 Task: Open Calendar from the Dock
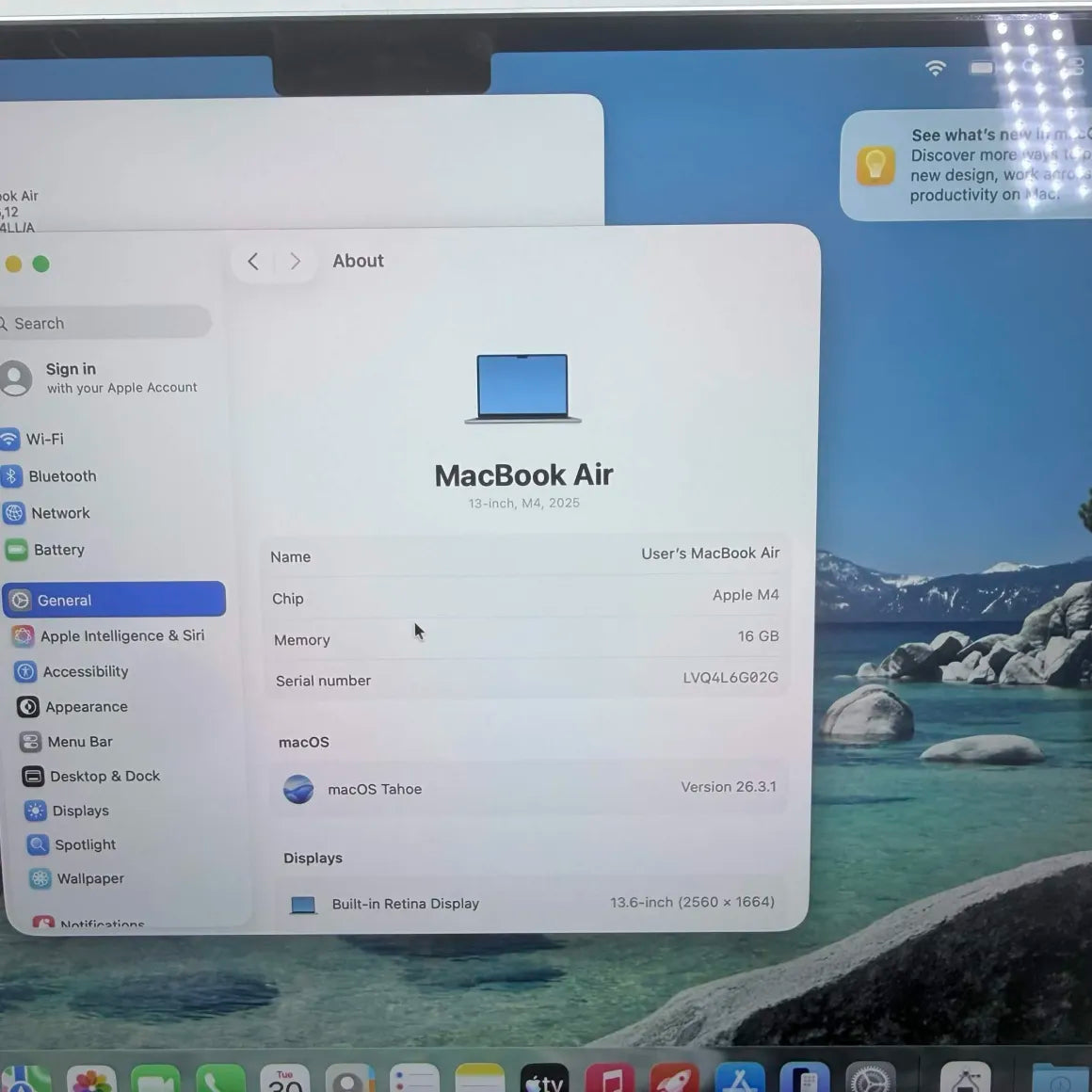tap(285, 1078)
